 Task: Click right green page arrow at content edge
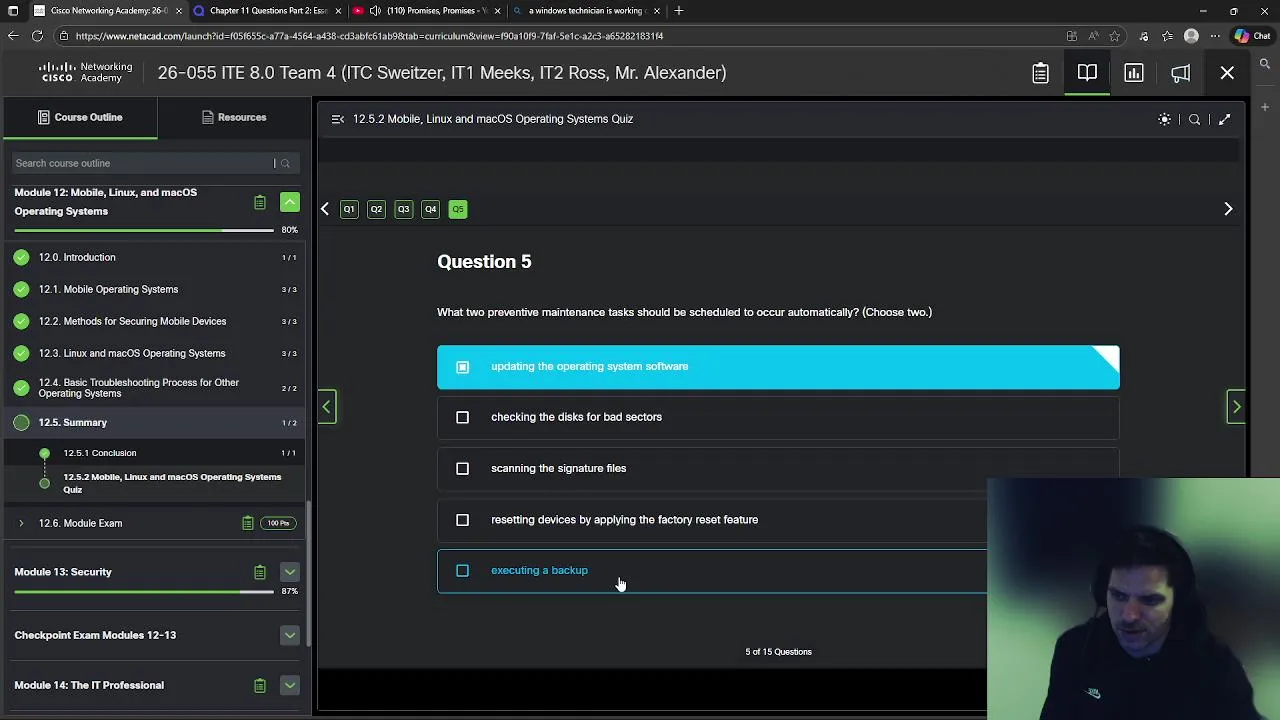(1236, 407)
